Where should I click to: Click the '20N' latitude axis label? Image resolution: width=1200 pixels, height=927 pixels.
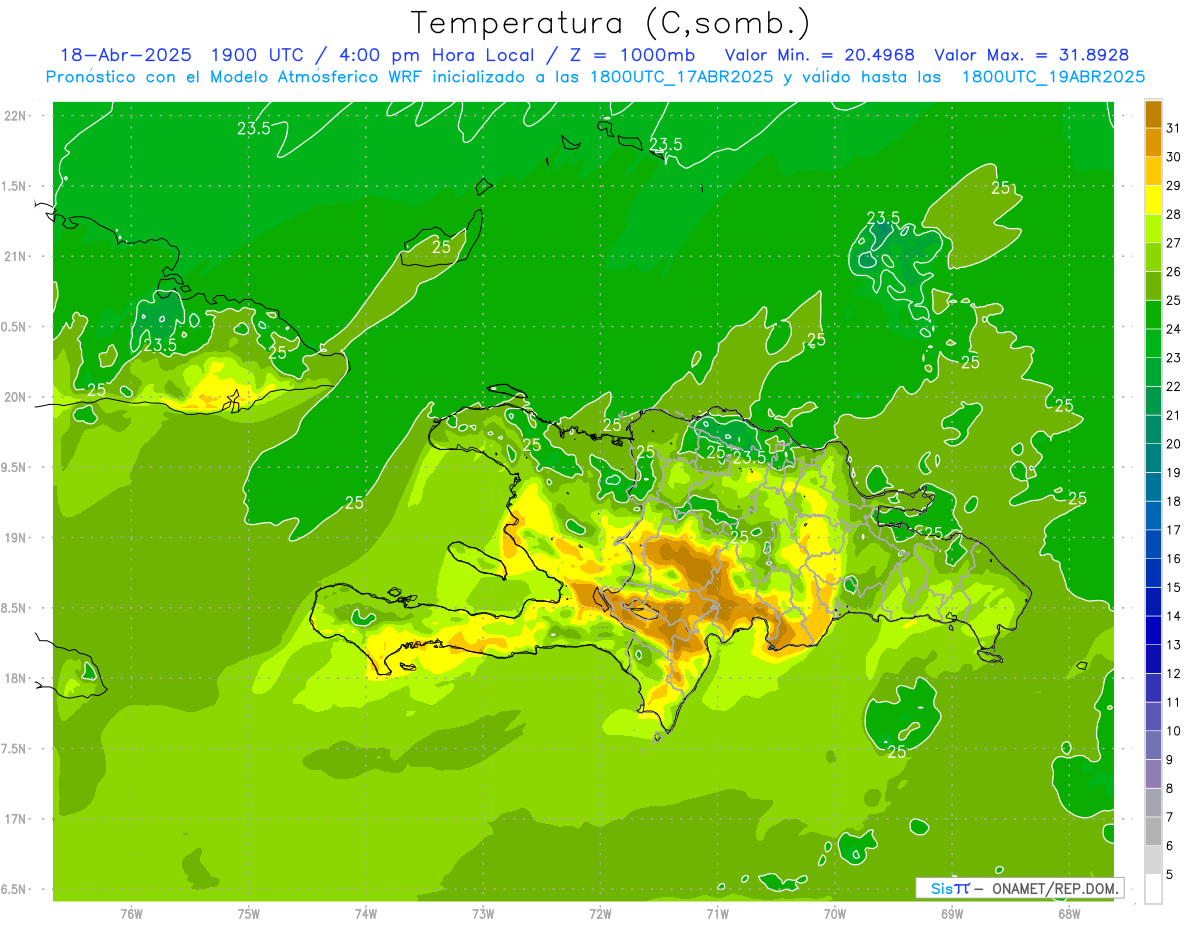tap(15, 397)
